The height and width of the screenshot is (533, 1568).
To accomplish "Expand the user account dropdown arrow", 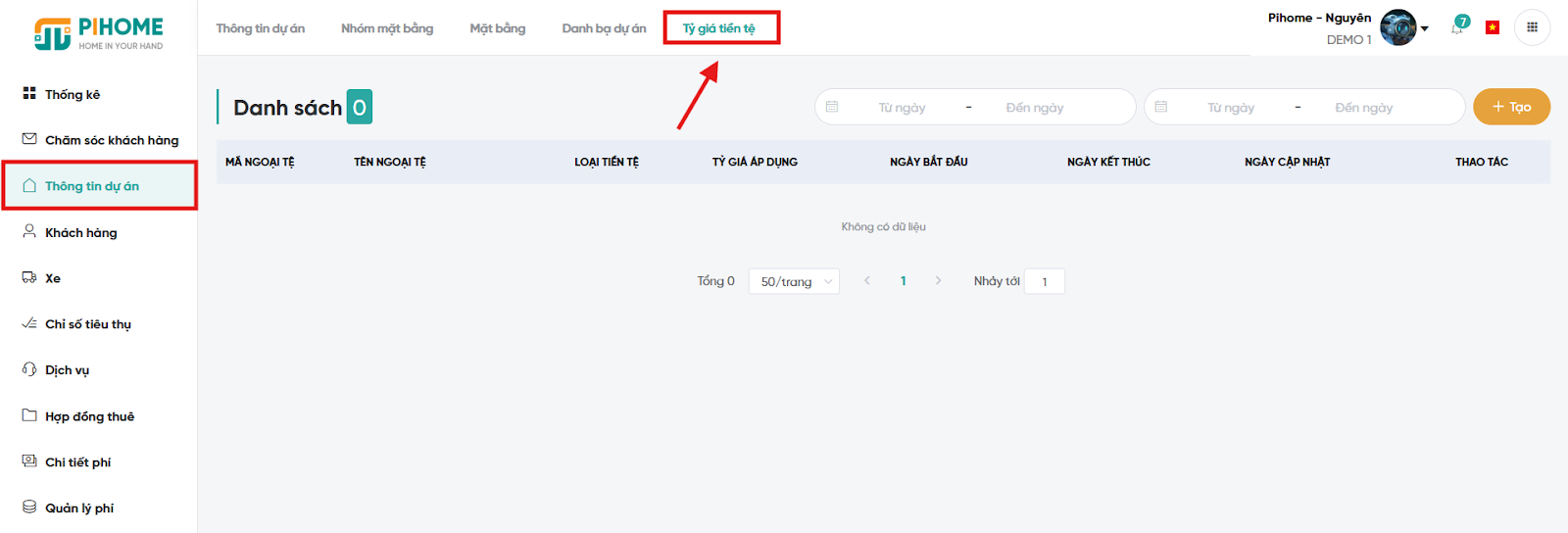I will [x=1425, y=28].
